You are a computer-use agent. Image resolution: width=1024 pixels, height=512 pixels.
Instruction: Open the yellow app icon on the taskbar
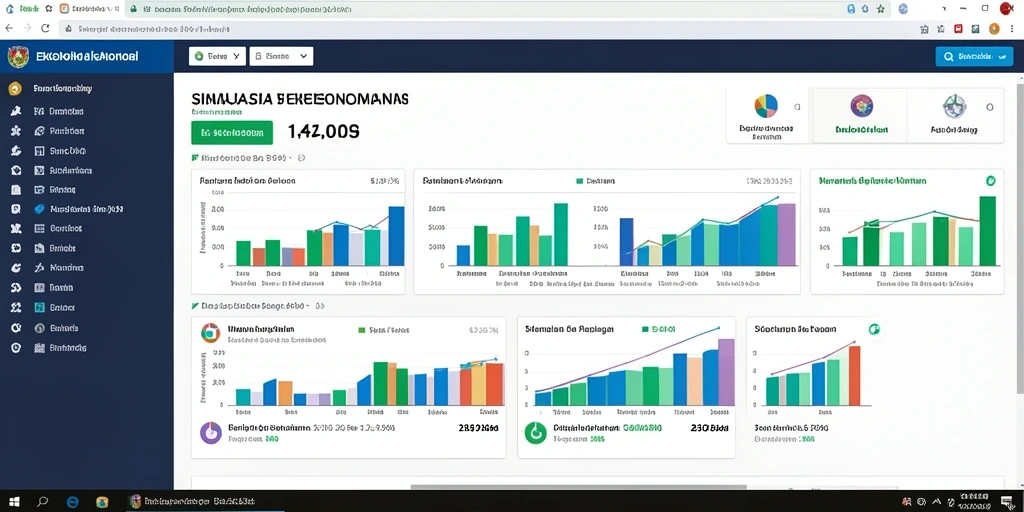(102, 502)
